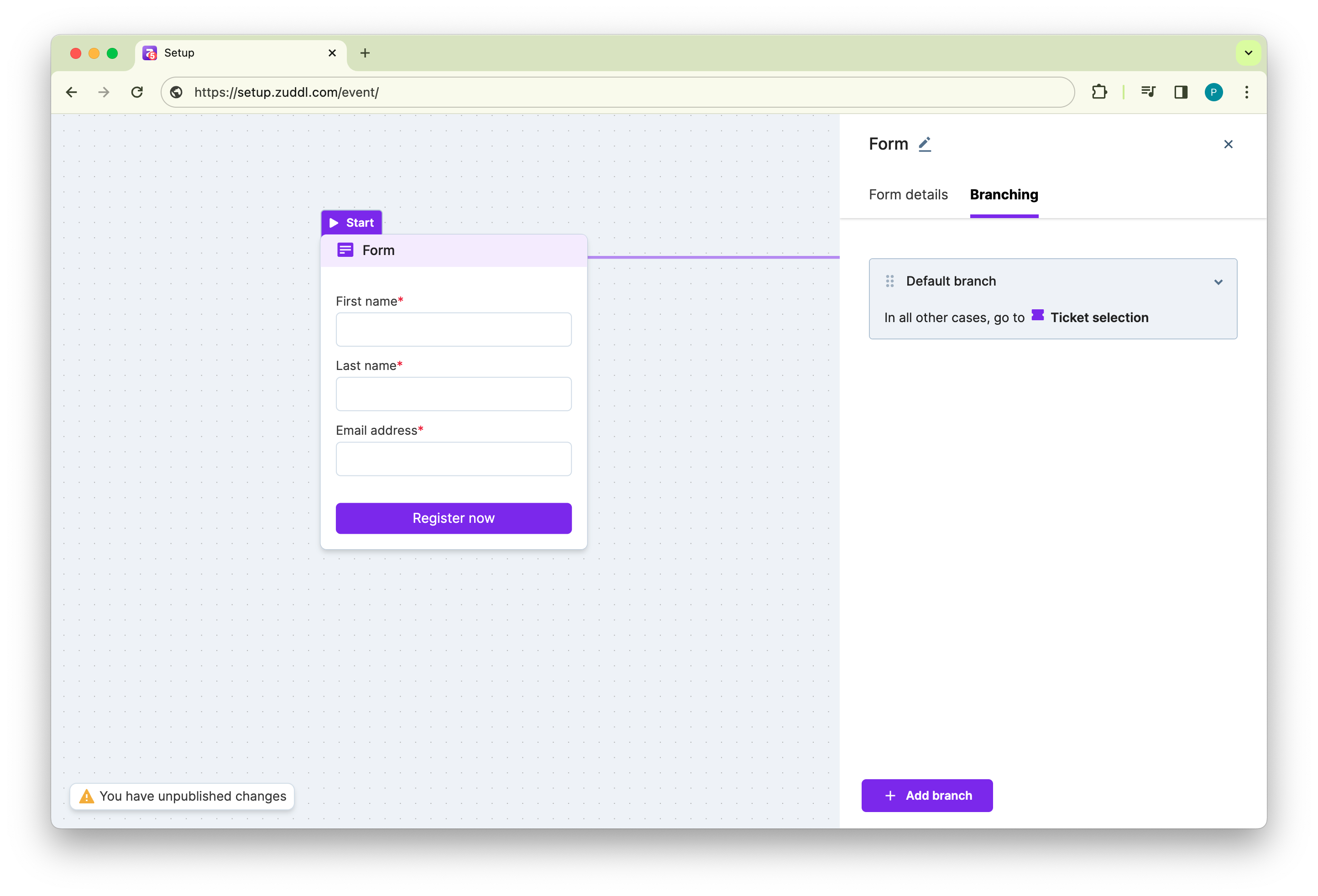Click the Register now button
The width and height of the screenshot is (1318, 896).
tap(453, 518)
